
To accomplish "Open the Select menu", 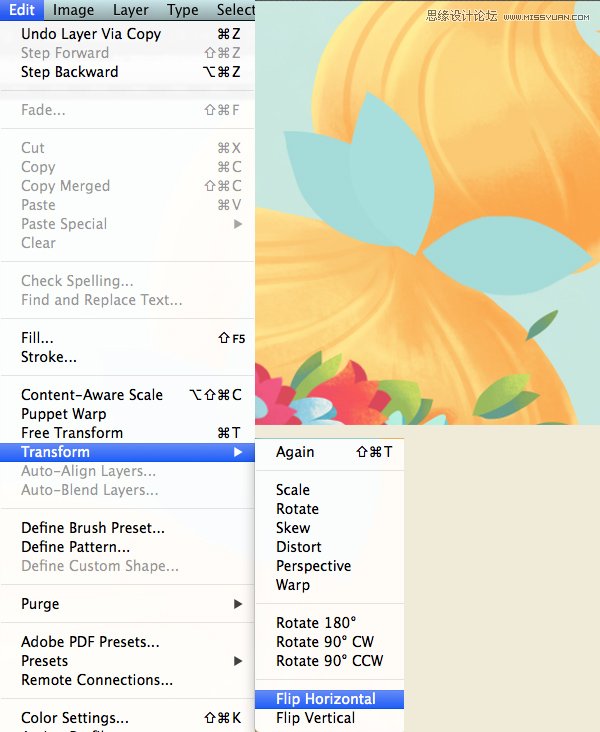I will [236, 10].
